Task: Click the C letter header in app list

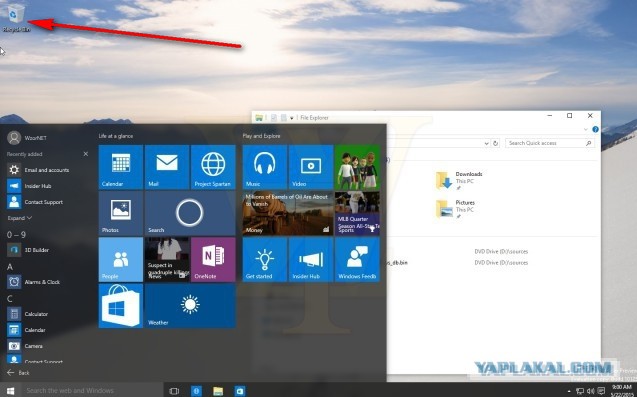Action: (x=10, y=299)
